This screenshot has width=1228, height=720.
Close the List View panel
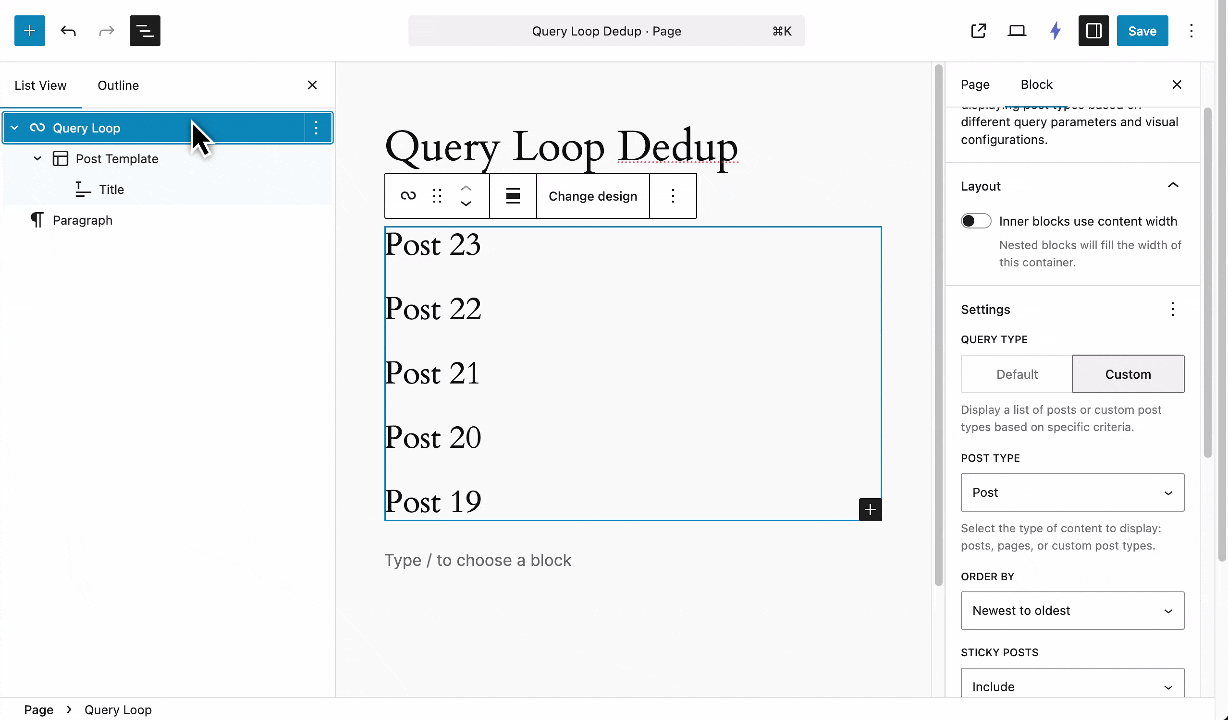click(x=312, y=85)
